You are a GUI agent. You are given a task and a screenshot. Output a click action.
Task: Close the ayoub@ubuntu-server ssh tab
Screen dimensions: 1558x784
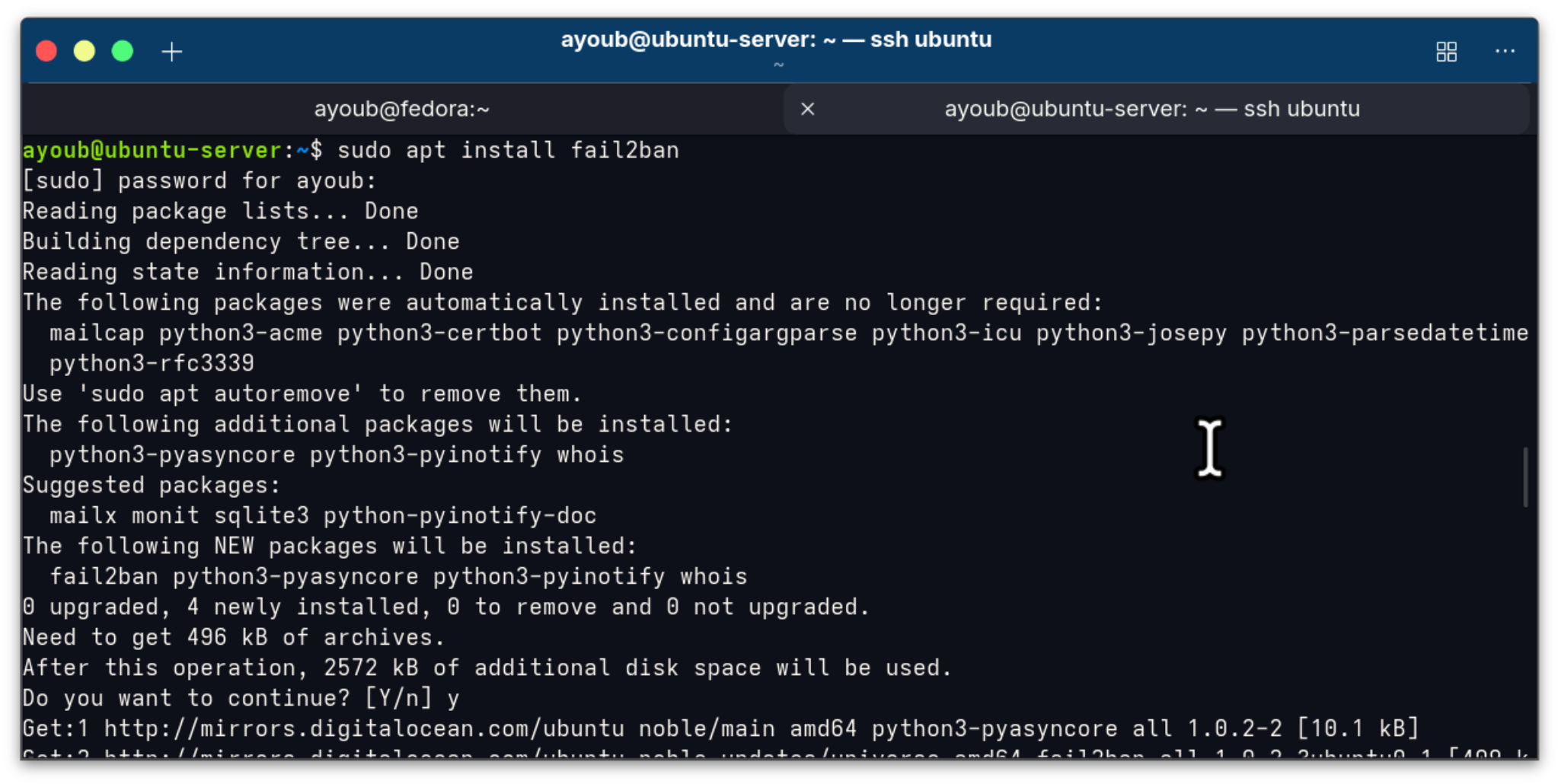pyautogui.click(x=808, y=110)
